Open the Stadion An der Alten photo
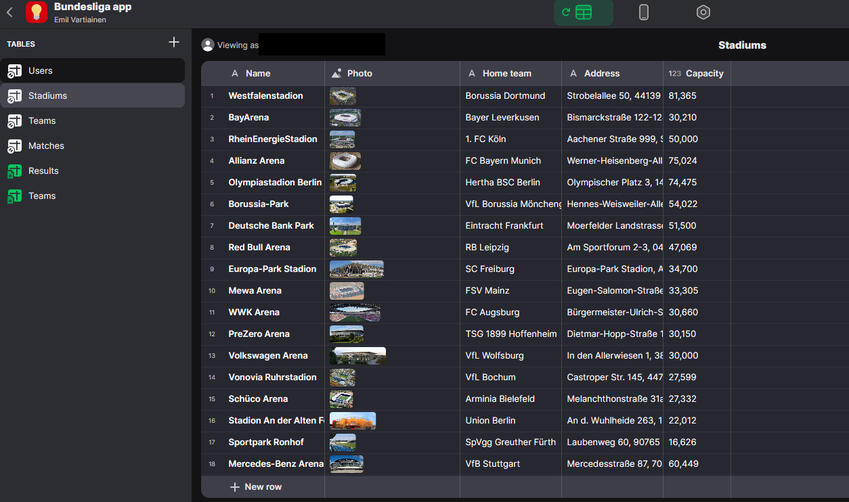This screenshot has width=849, height=502. [352, 421]
